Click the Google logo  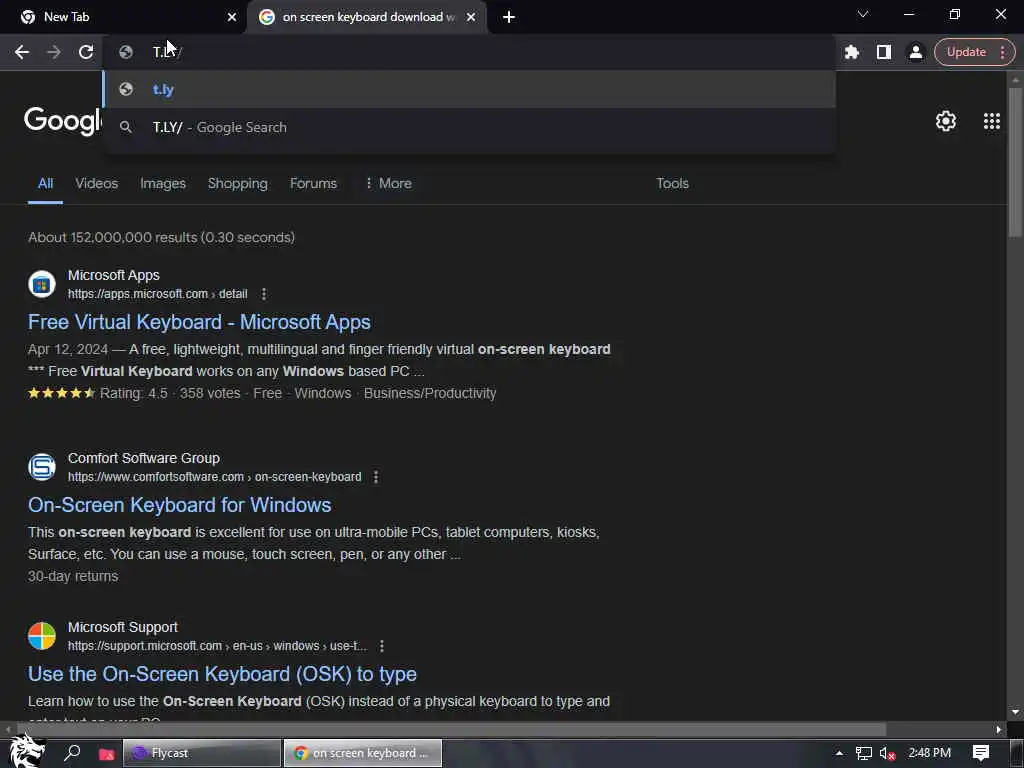[63, 121]
